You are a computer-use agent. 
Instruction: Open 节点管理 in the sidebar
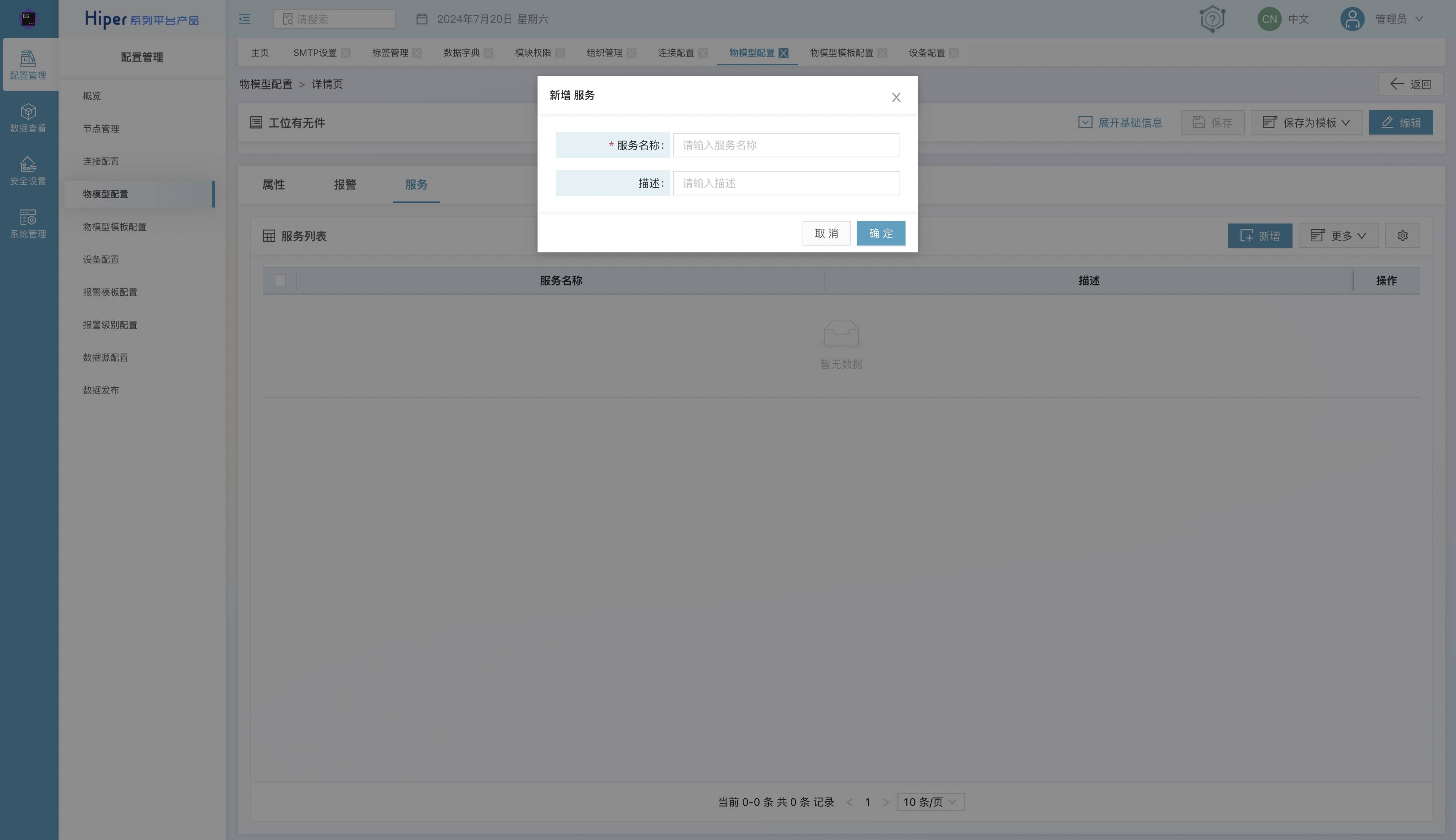[x=101, y=128]
